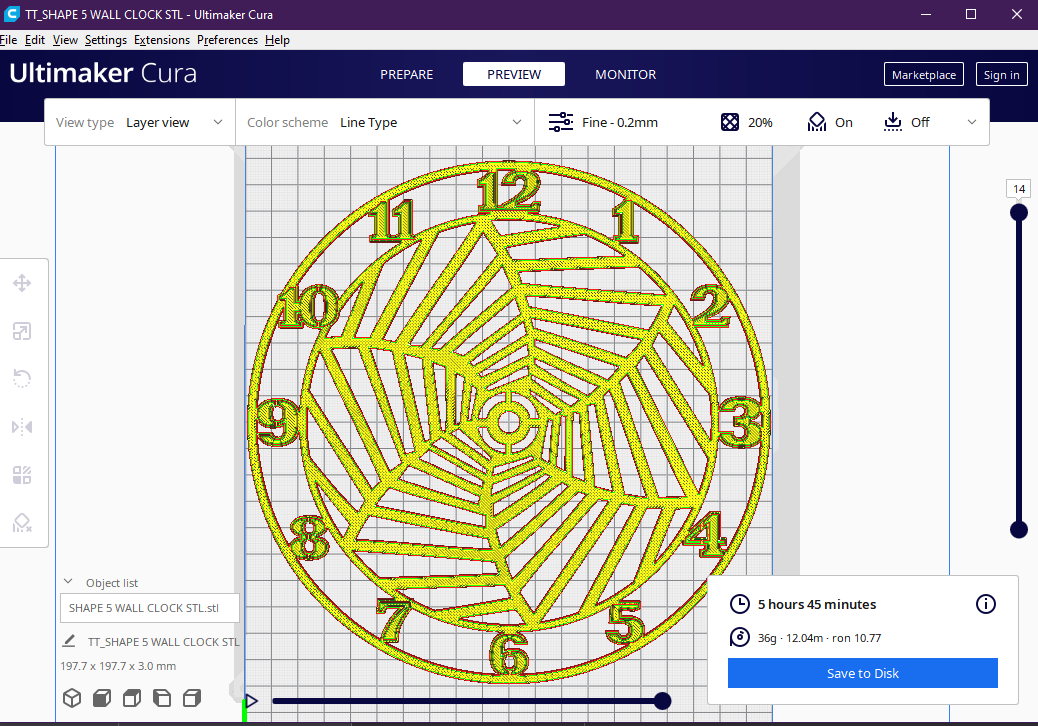This screenshot has width=1038, height=726.
Task: Open the Settings menu
Action: coord(106,40)
